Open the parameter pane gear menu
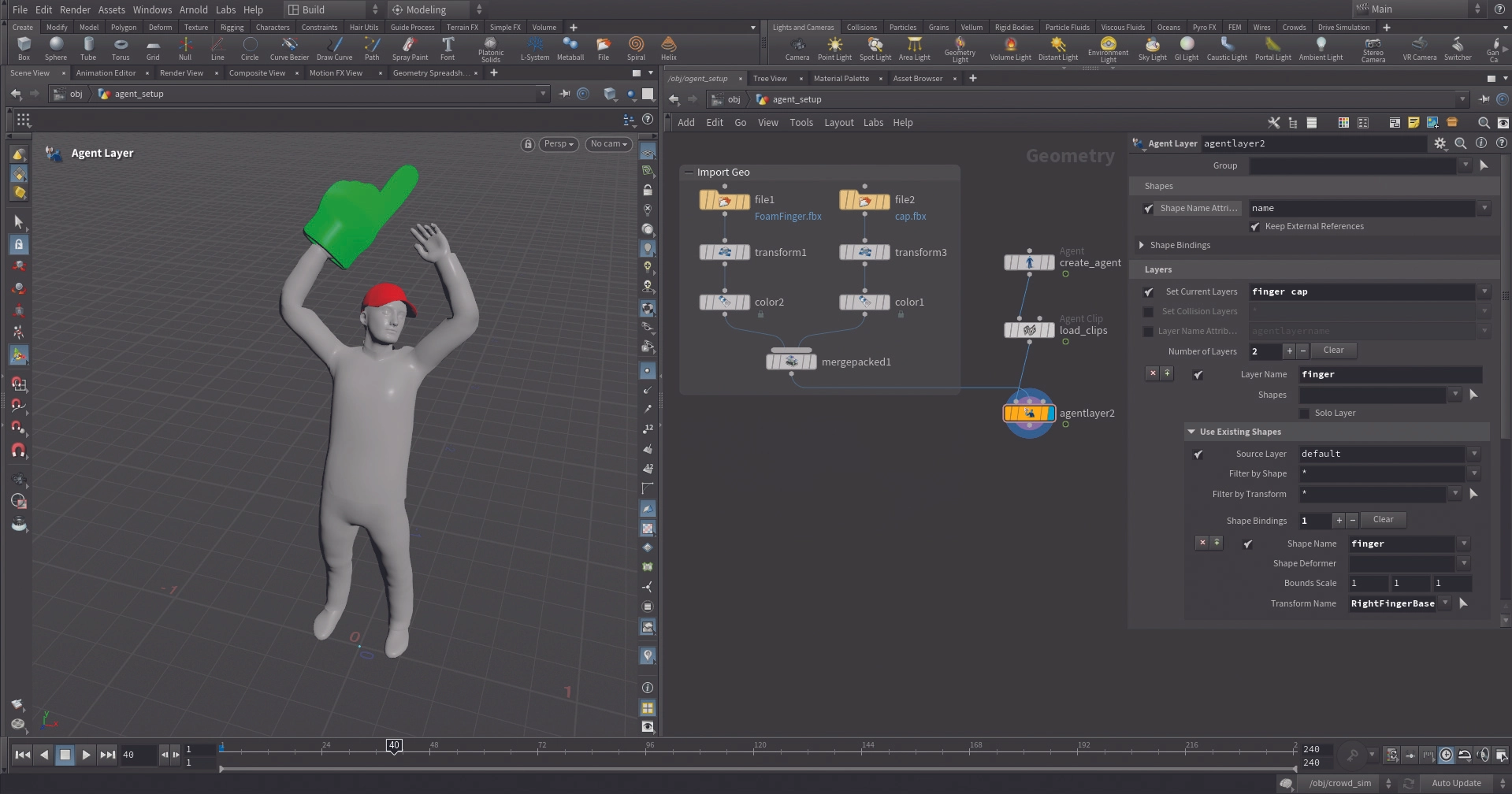This screenshot has width=1512, height=794. [1440, 143]
